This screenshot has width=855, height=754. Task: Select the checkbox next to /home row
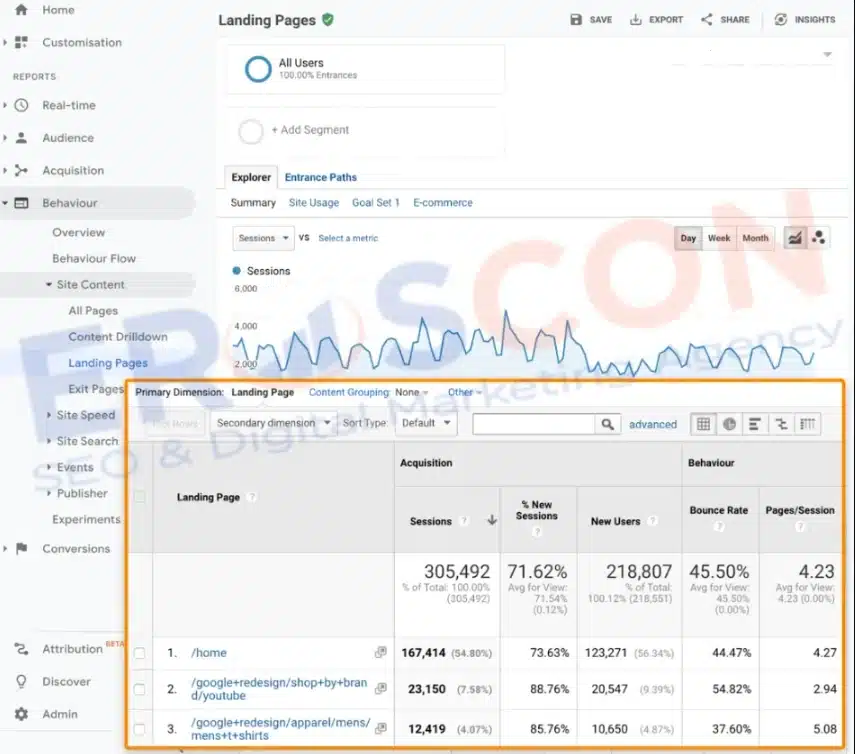pyautogui.click(x=141, y=653)
